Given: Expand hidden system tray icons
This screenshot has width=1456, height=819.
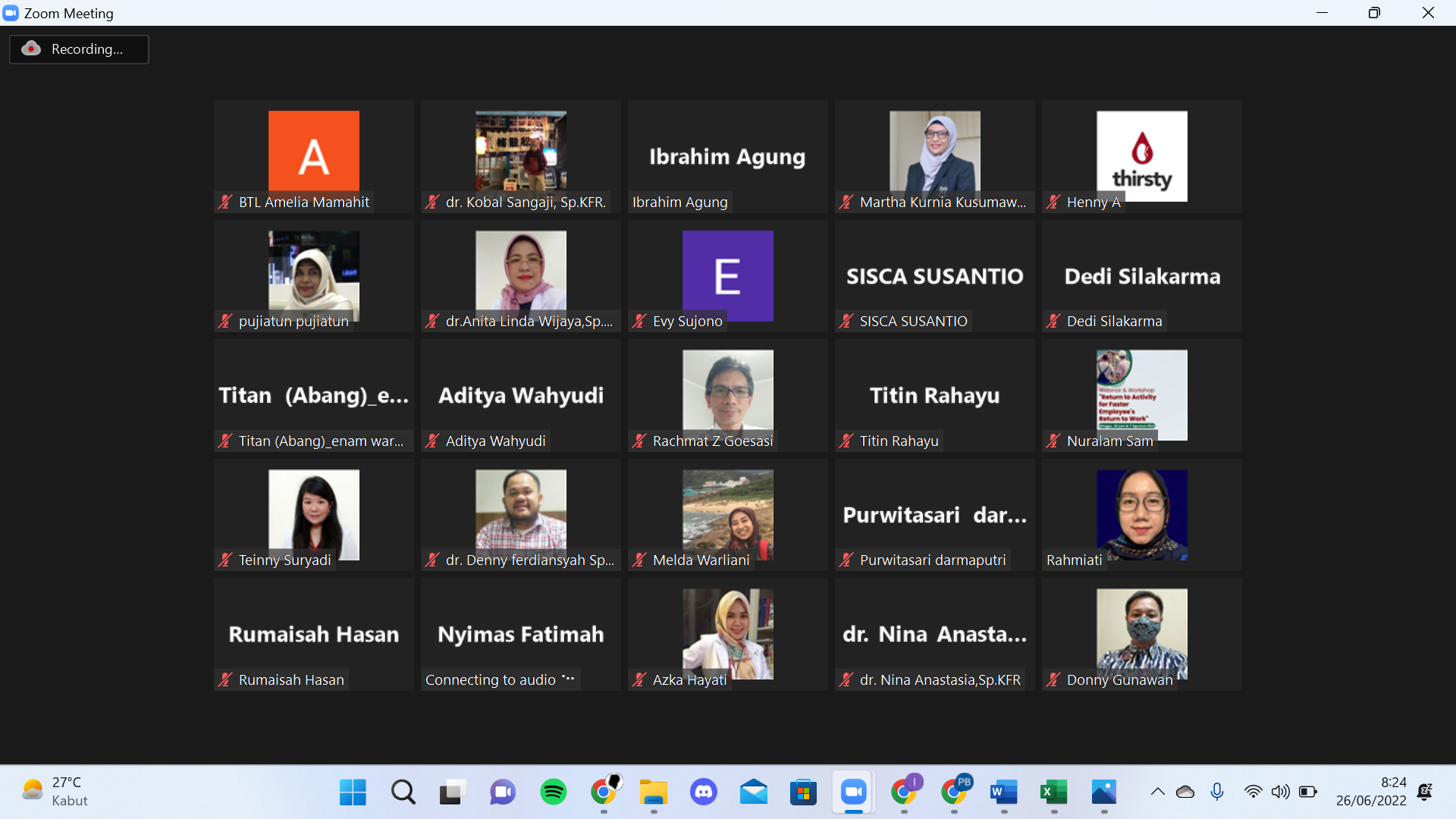Looking at the screenshot, I should 1157,792.
